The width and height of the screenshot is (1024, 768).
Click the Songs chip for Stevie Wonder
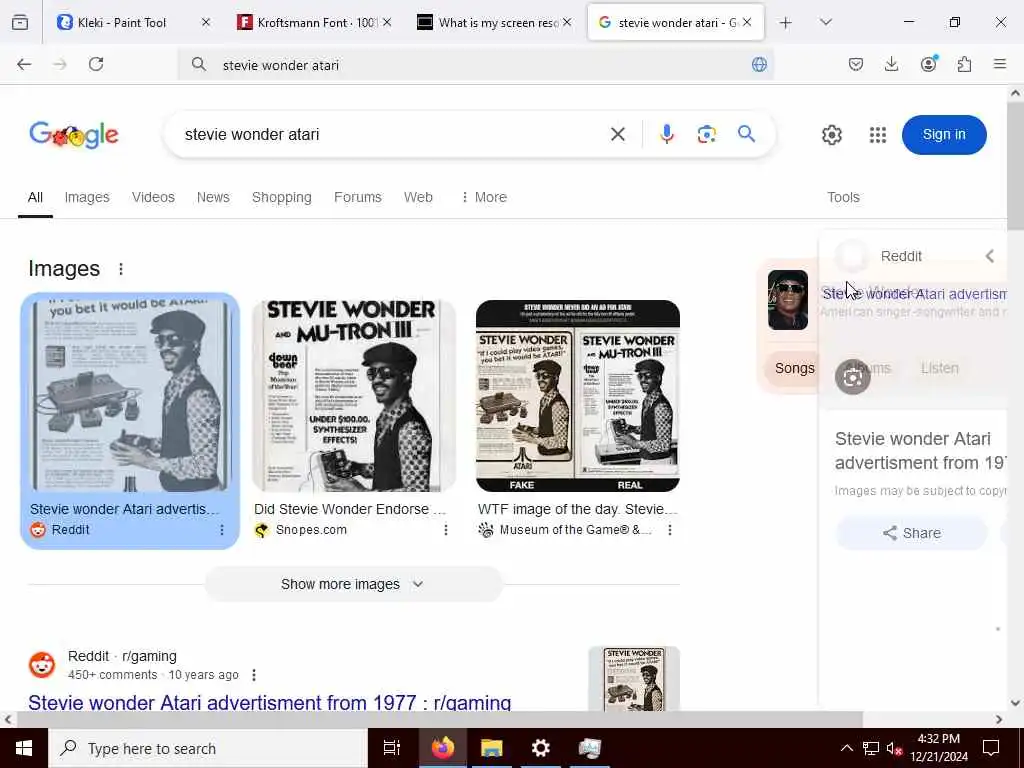point(794,368)
